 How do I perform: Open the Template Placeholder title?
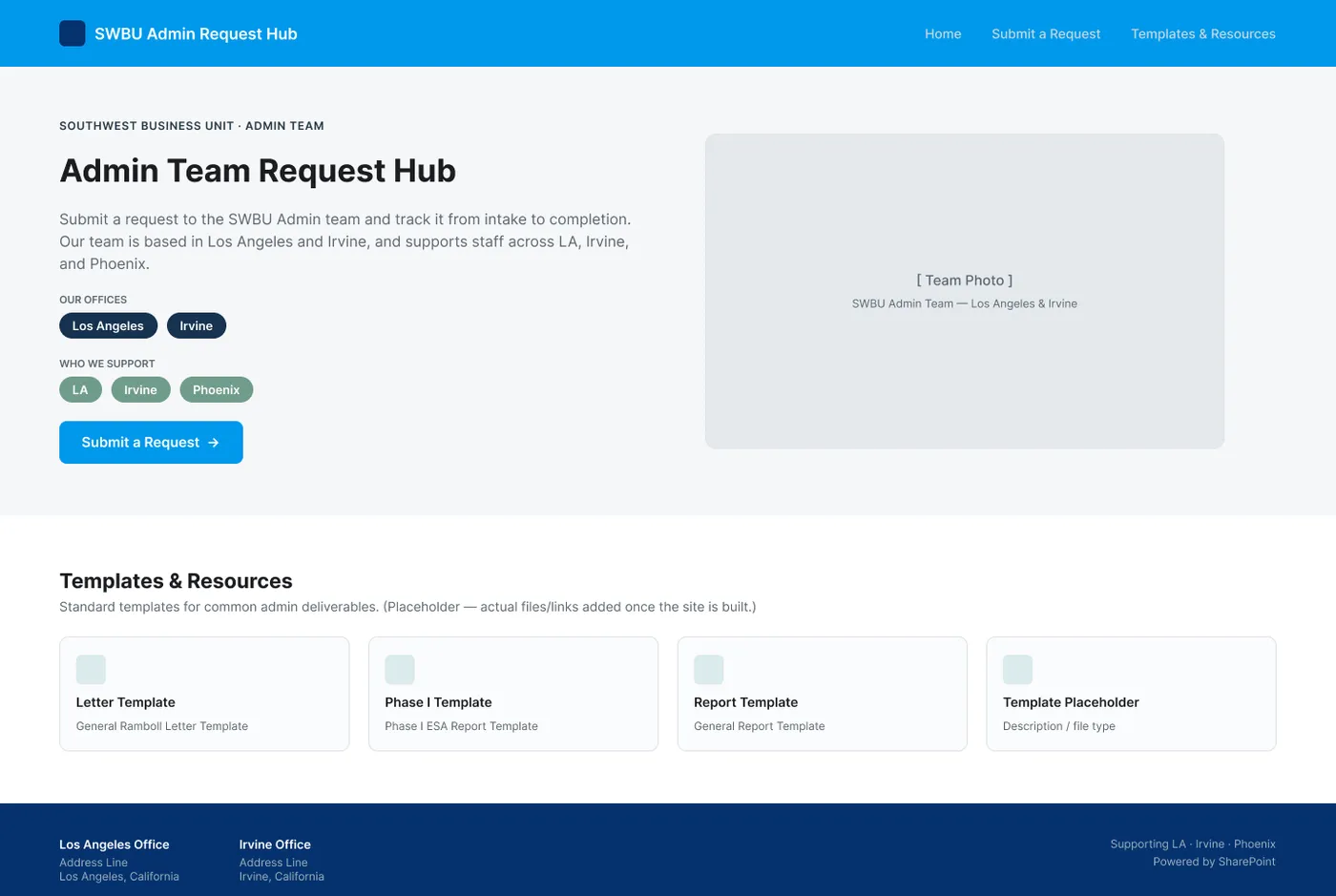pyautogui.click(x=1071, y=702)
